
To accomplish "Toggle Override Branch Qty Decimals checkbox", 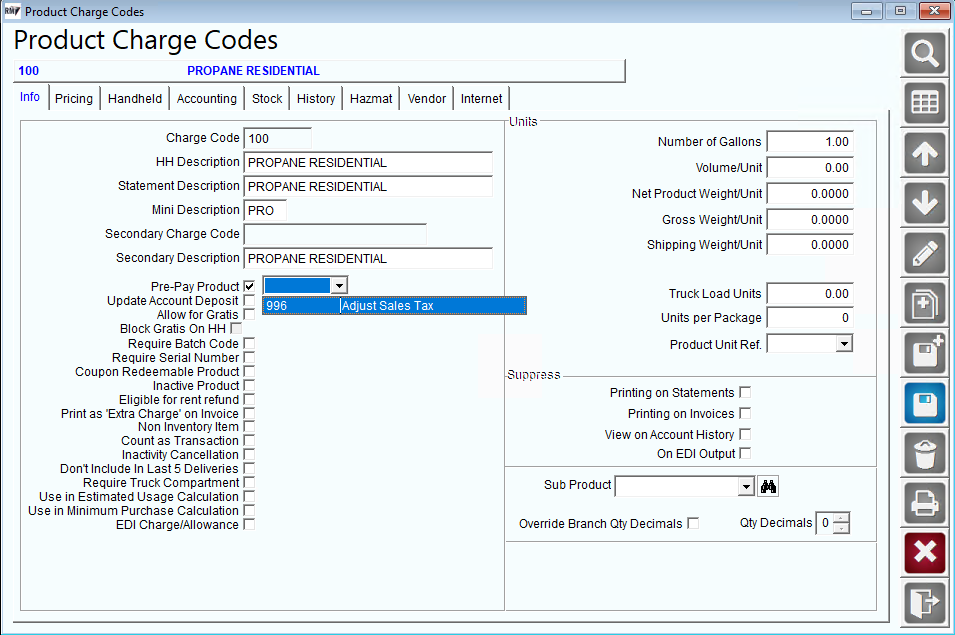I will pos(693,523).
